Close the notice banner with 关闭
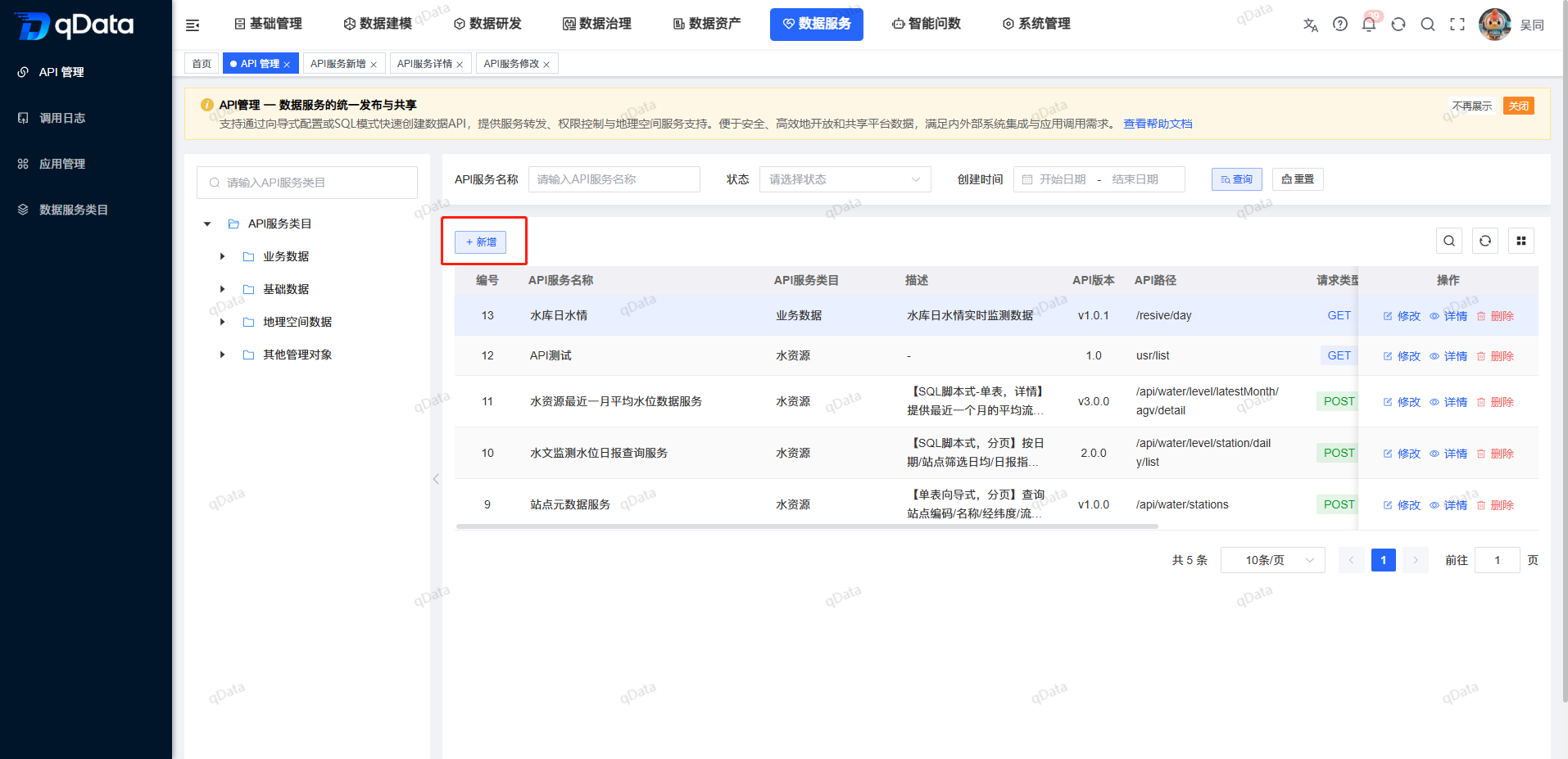Viewport: 1568px width, 759px height. coord(1519,106)
